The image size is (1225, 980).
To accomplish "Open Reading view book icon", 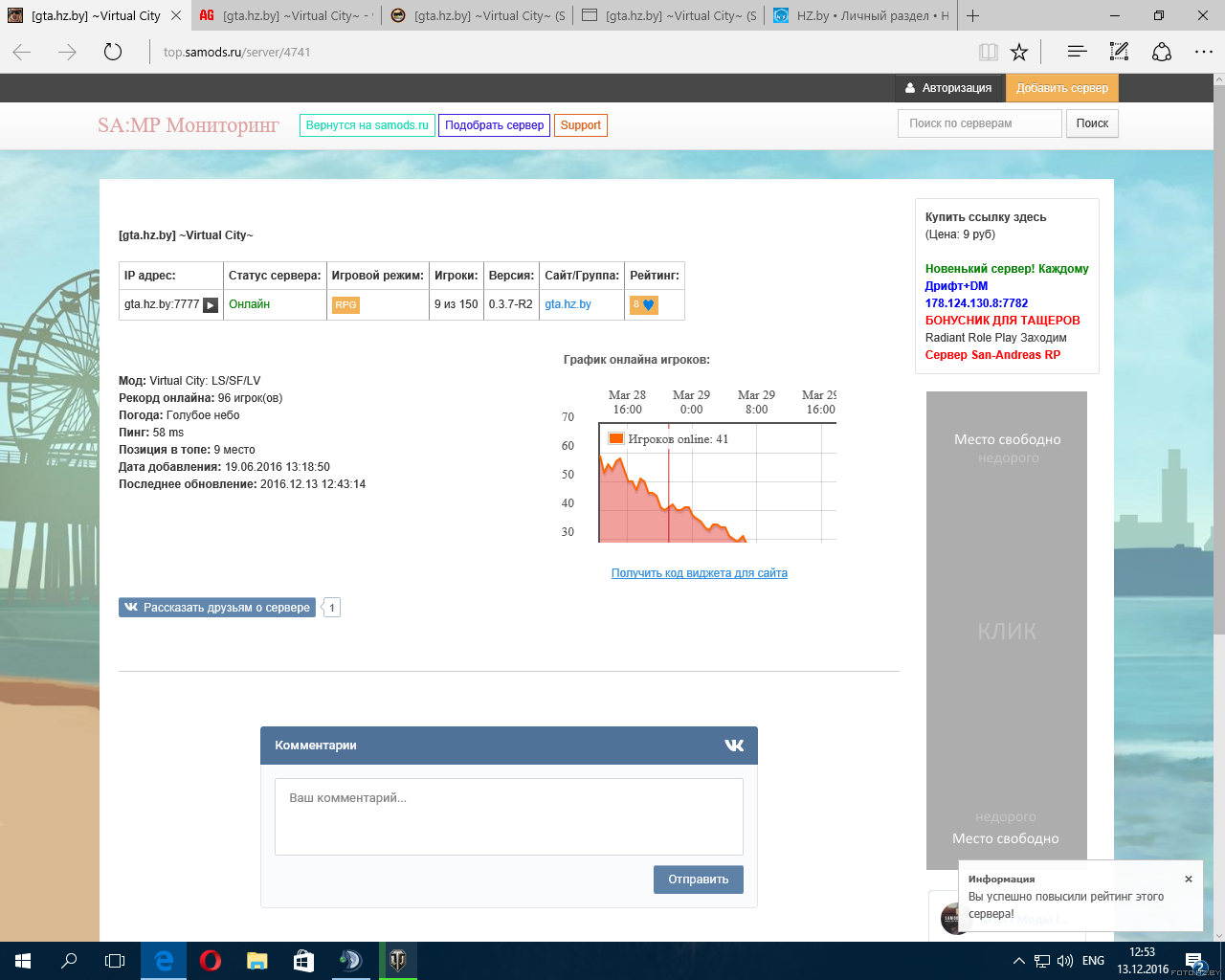I will pyautogui.click(x=989, y=52).
